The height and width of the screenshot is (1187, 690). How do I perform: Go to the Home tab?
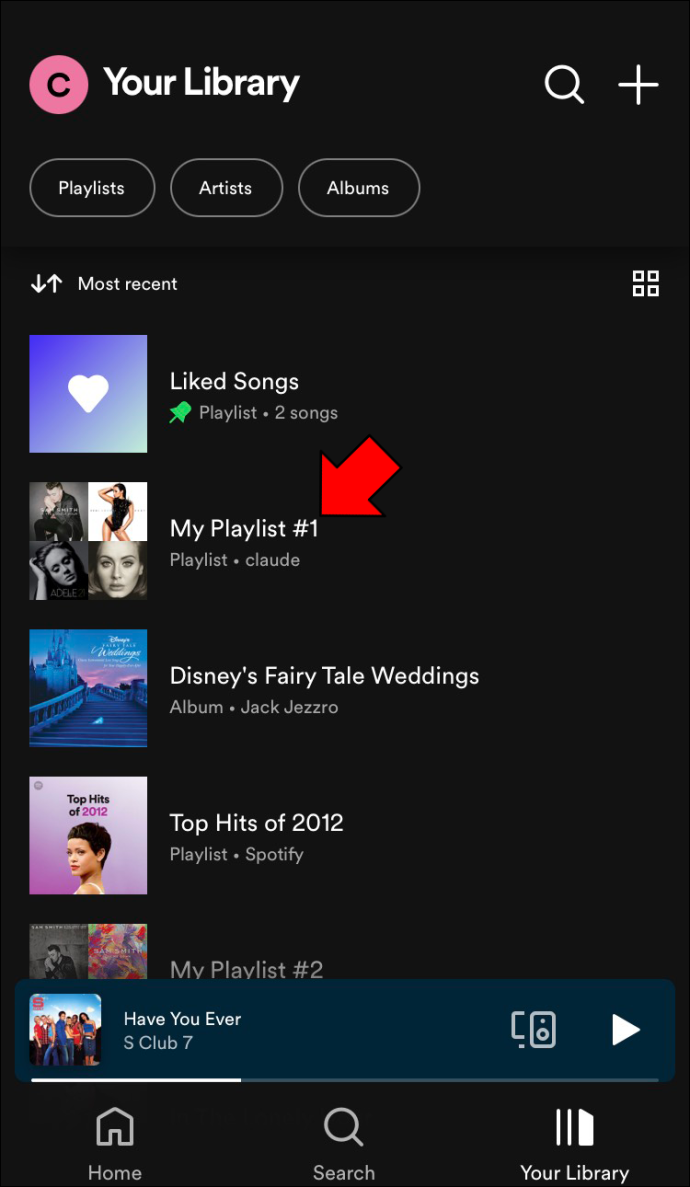(x=114, y=1144)
